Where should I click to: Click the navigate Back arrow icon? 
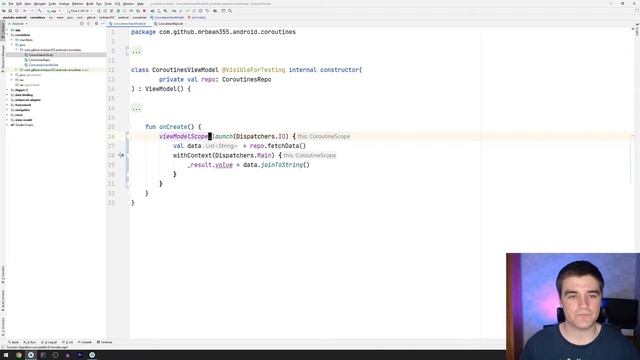tap(24, 11)
